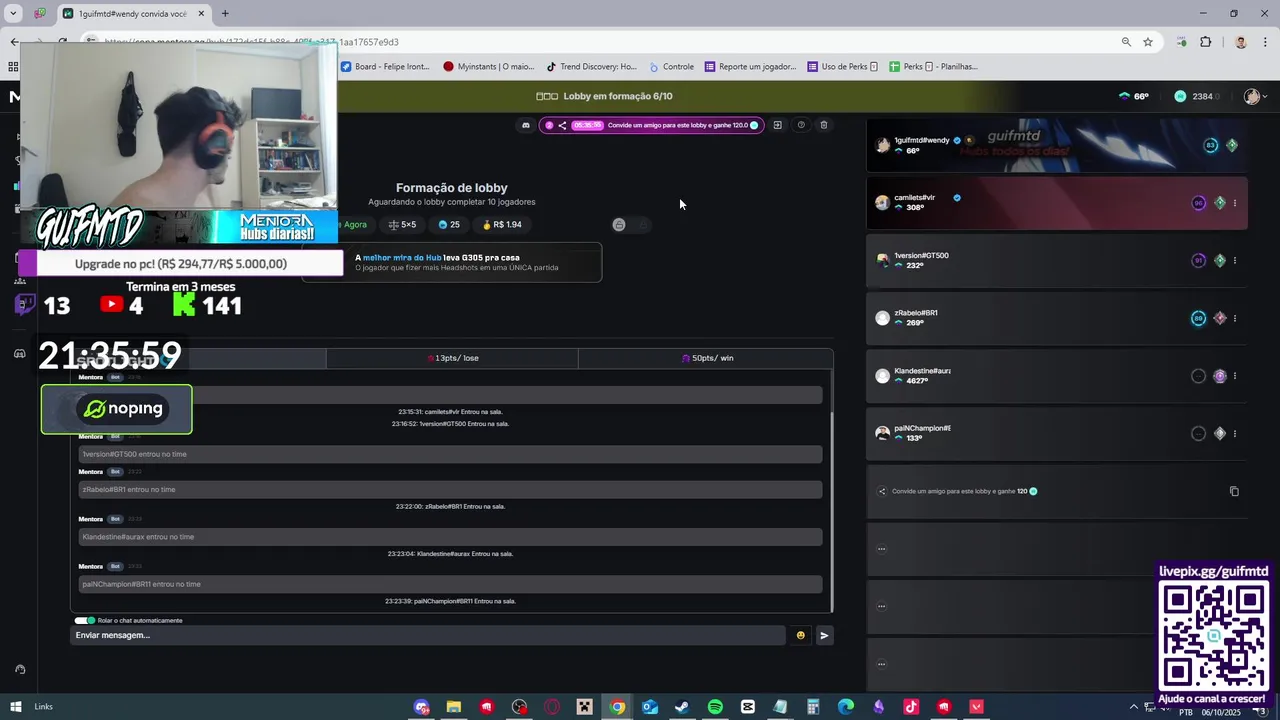Click the share icon beside invite row

(x=882, y=491)
